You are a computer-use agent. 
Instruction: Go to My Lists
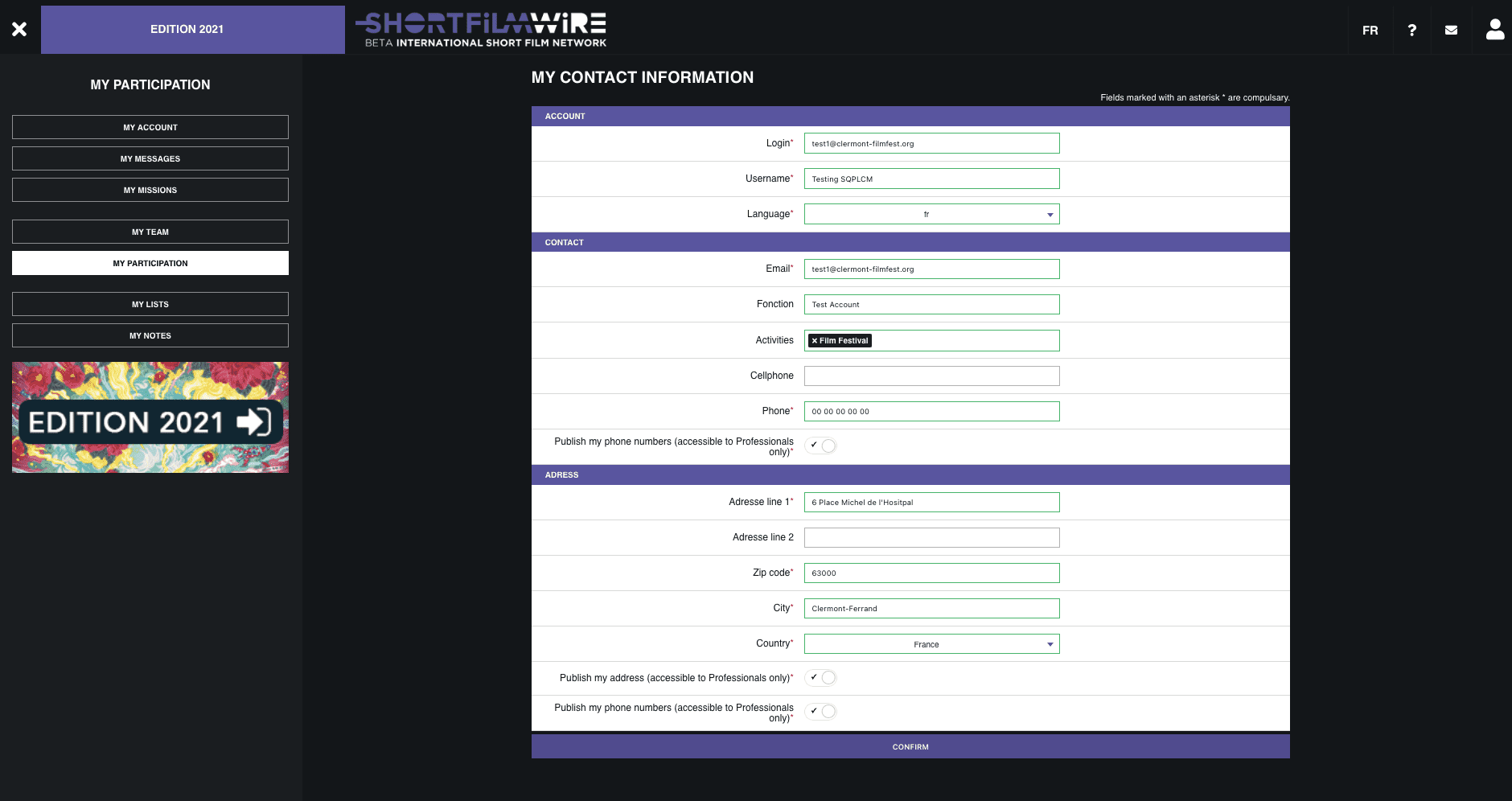[x=150, y=304]
